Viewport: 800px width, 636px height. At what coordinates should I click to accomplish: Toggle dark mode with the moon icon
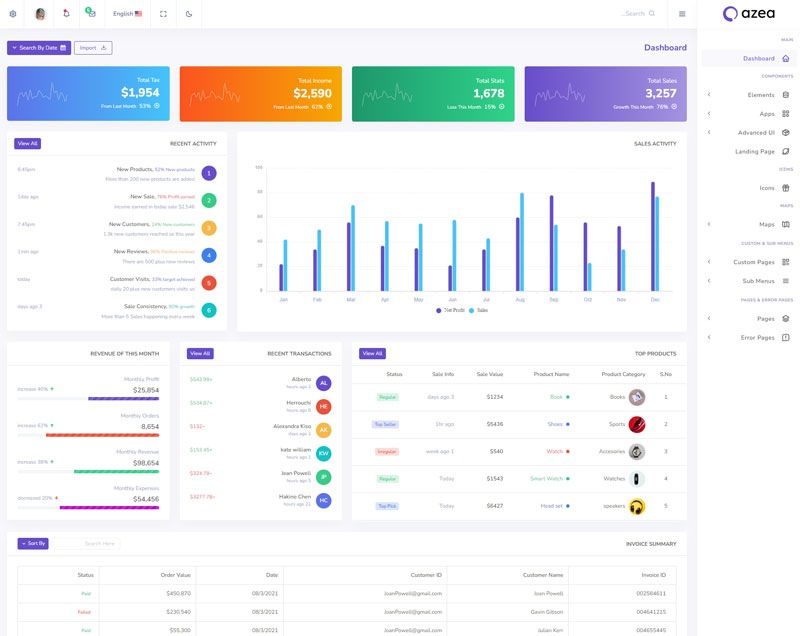coord(189,14)
